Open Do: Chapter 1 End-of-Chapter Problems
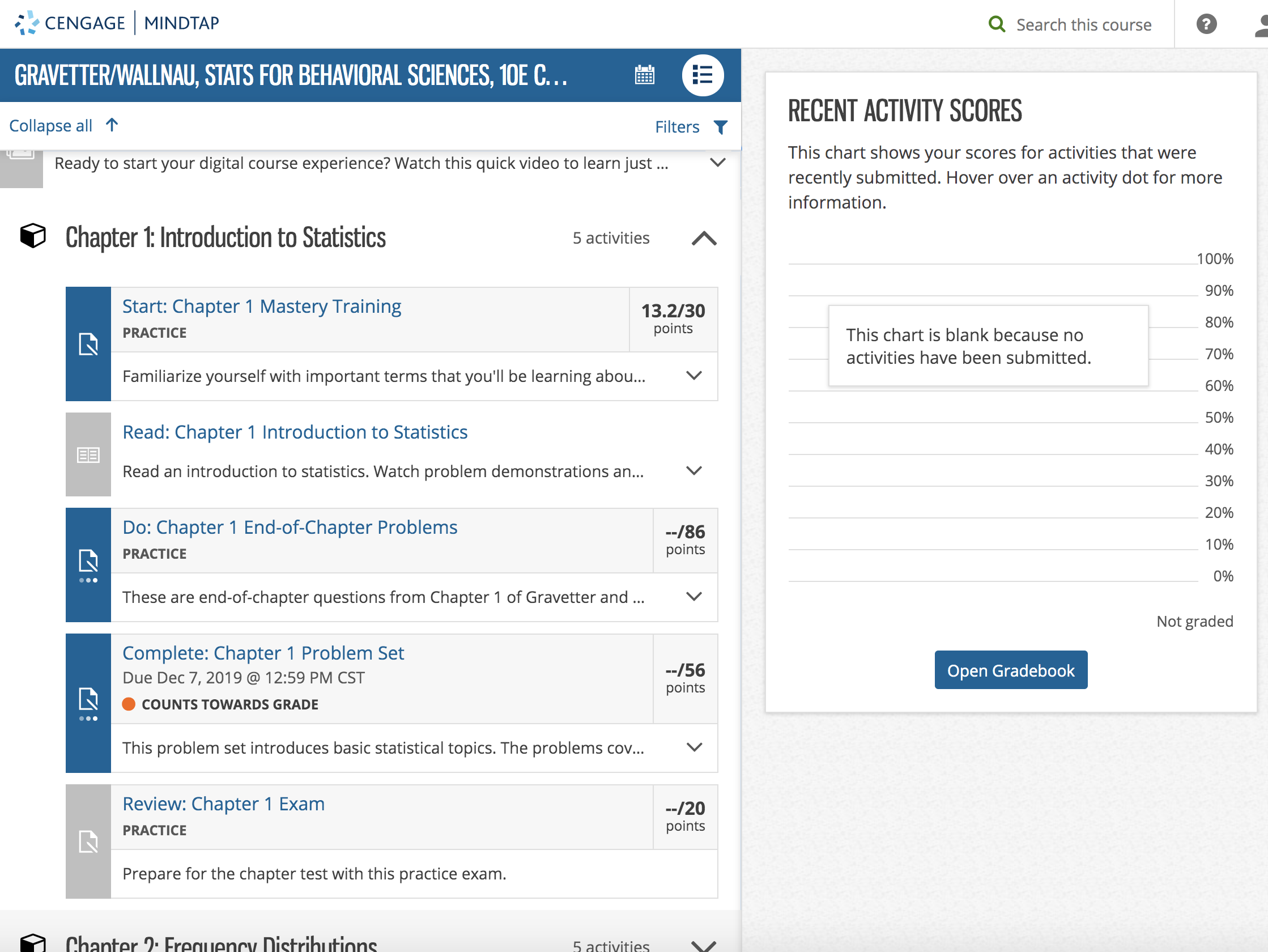This screenshot has width=1268, height=952. [x=290, y=527]
